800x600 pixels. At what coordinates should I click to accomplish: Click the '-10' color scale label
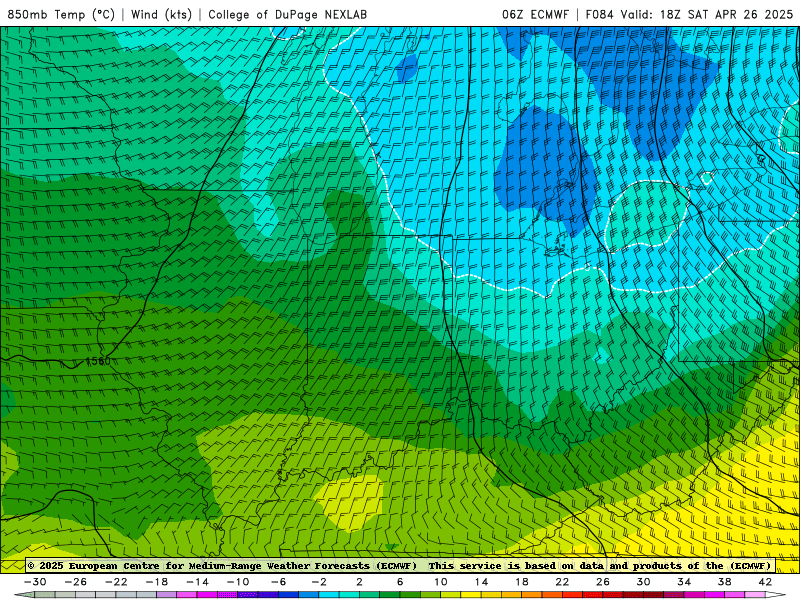coord(238,582)
